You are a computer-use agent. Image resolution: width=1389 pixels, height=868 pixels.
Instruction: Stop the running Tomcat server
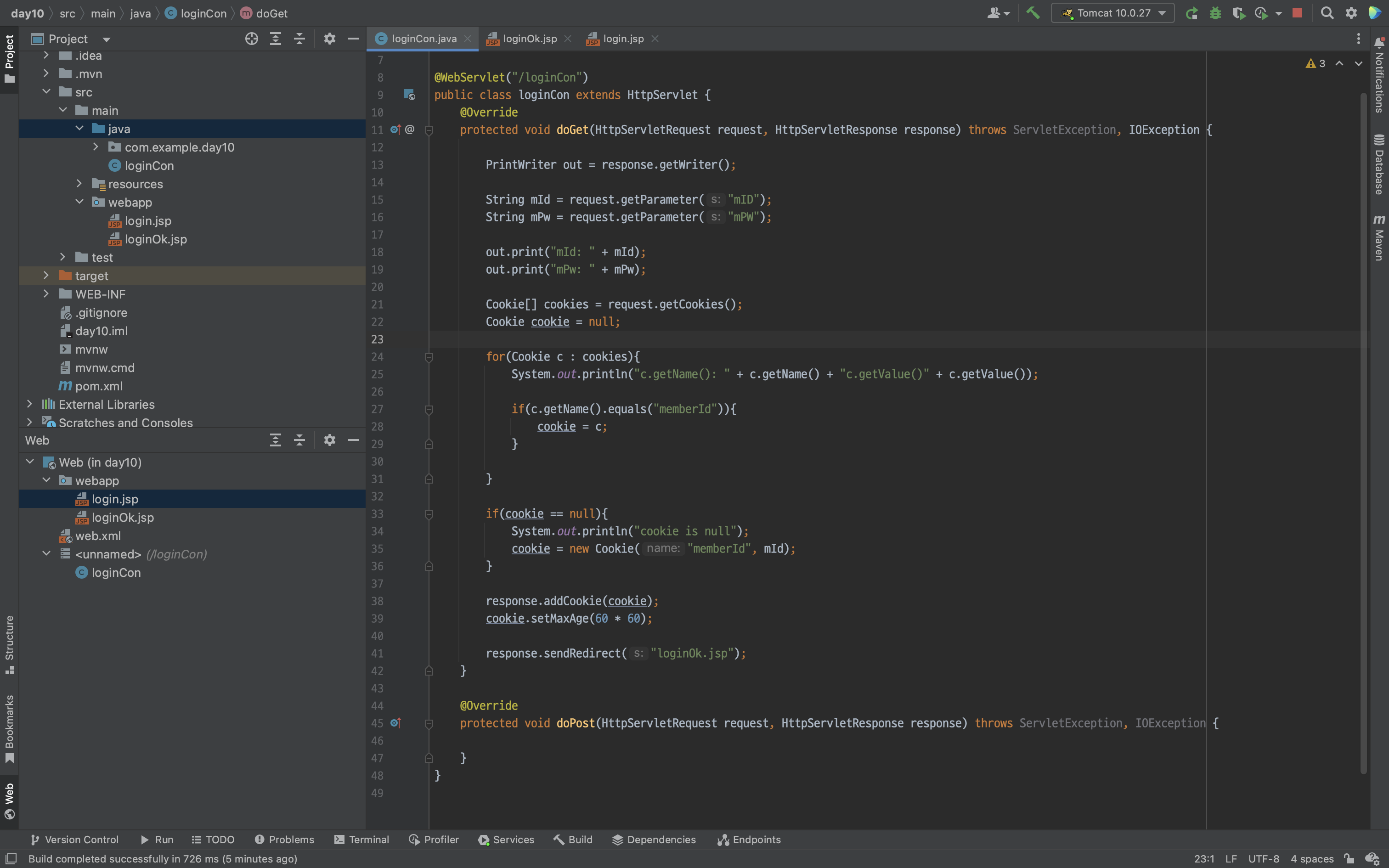1297,13
